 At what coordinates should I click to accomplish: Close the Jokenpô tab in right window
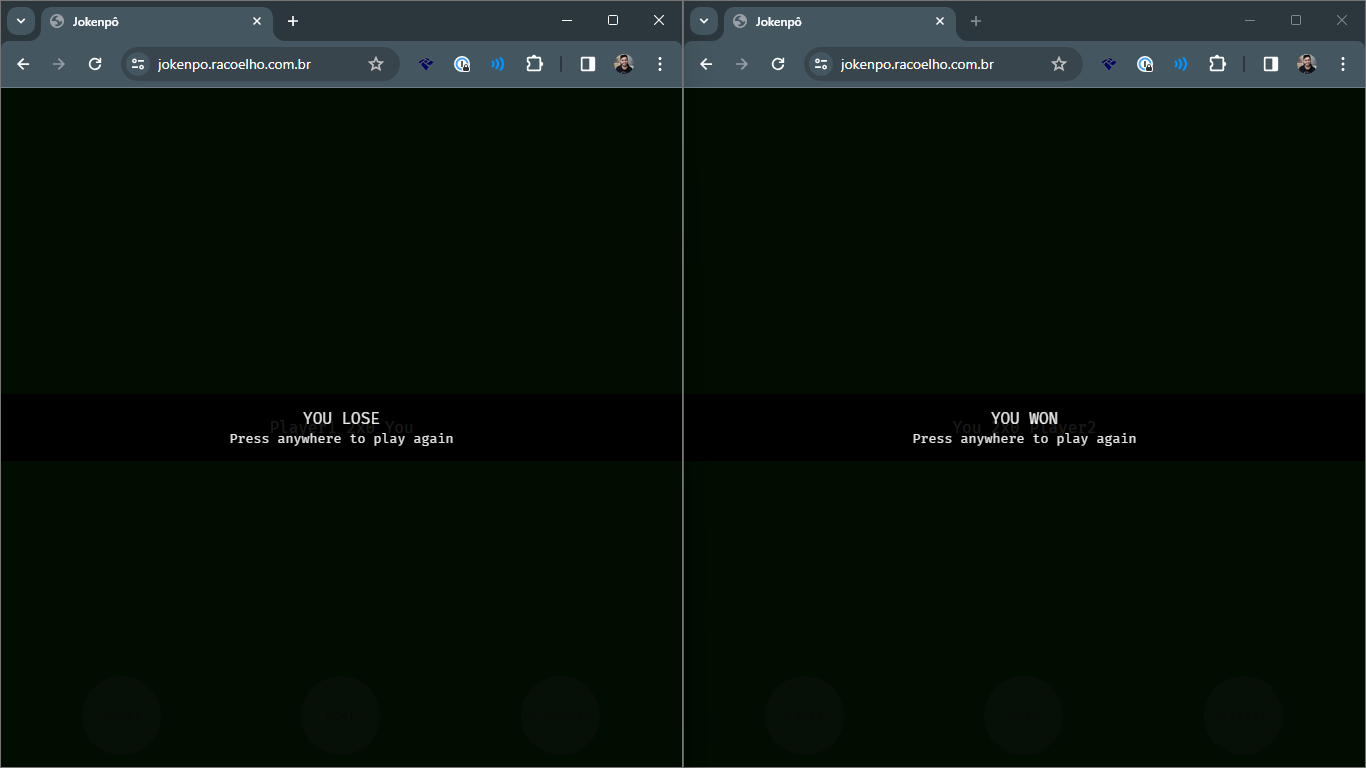pos(940,21)
